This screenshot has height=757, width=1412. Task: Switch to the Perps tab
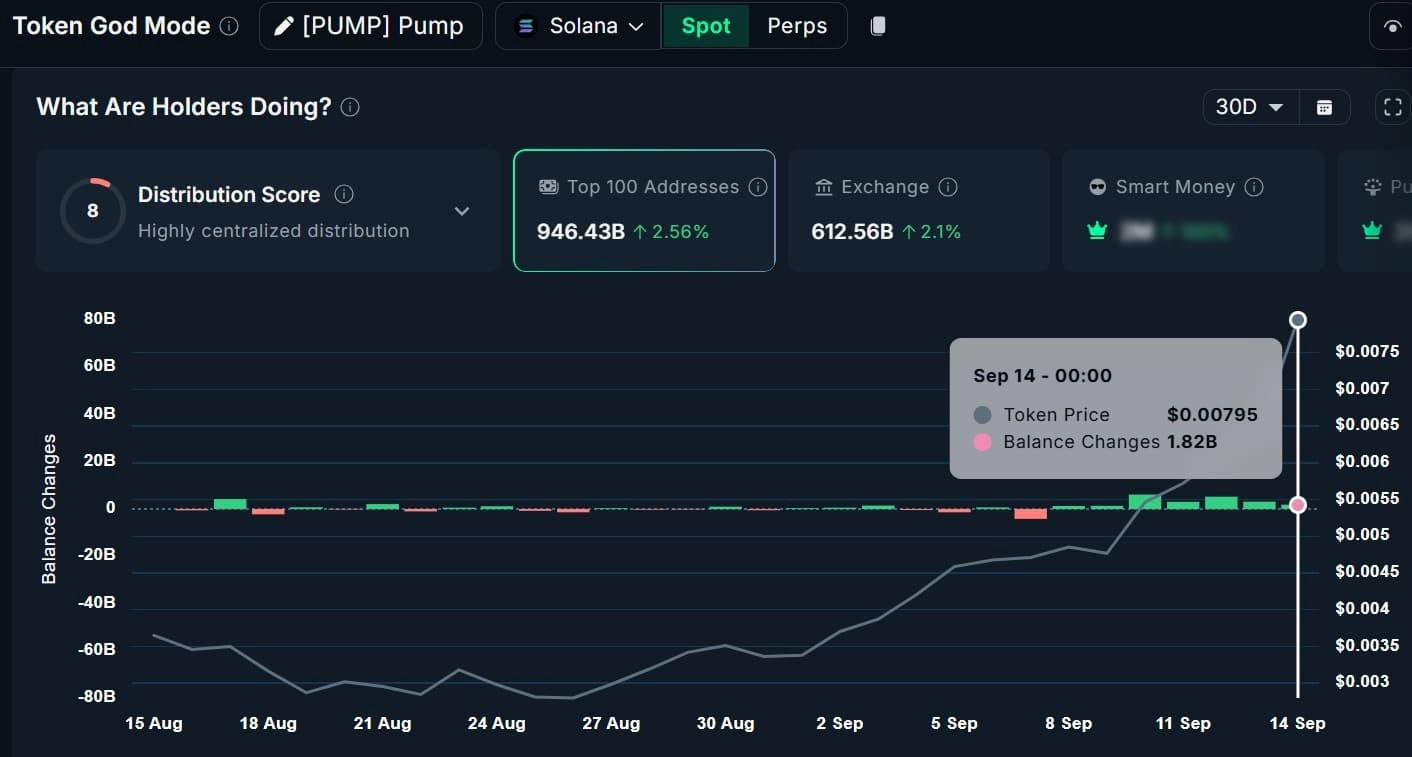pyautogui.click(x=797, y=25)
